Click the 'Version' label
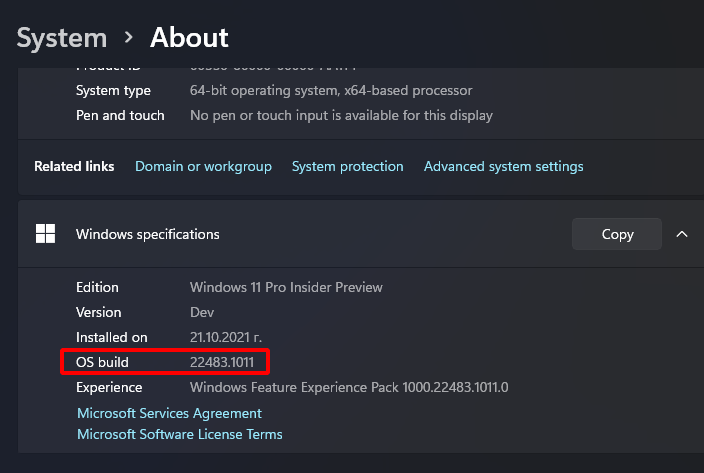Image resolution: width=704 pixels, height=473 pixels. click(98, 312)
